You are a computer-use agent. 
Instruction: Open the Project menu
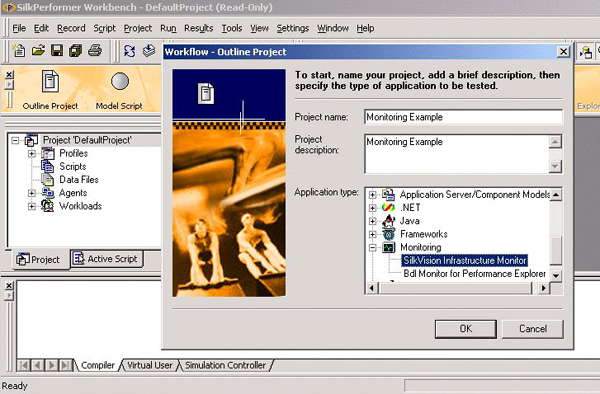click(x=138, y=28)
